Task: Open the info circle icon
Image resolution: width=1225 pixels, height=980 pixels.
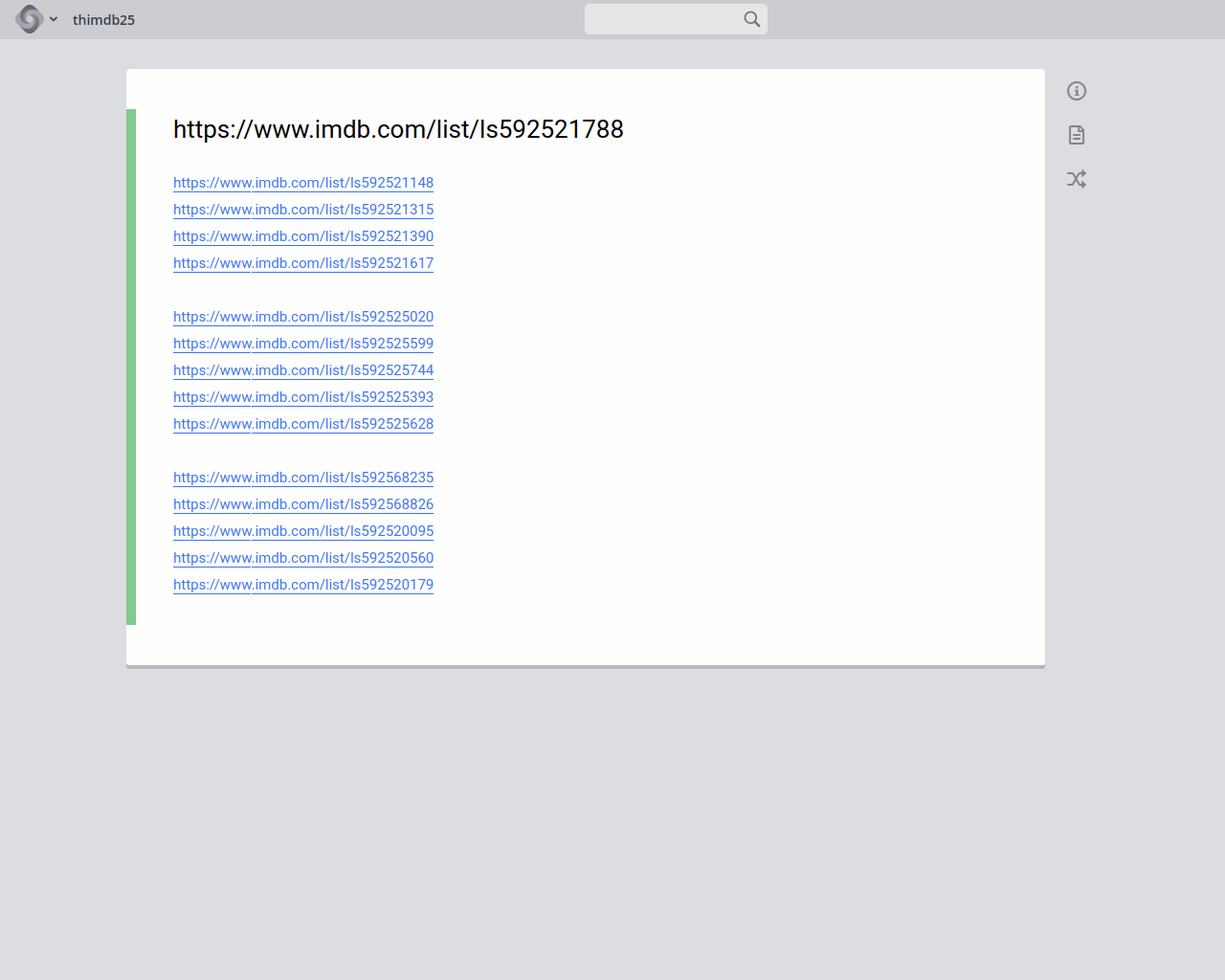Action: 1077,91
